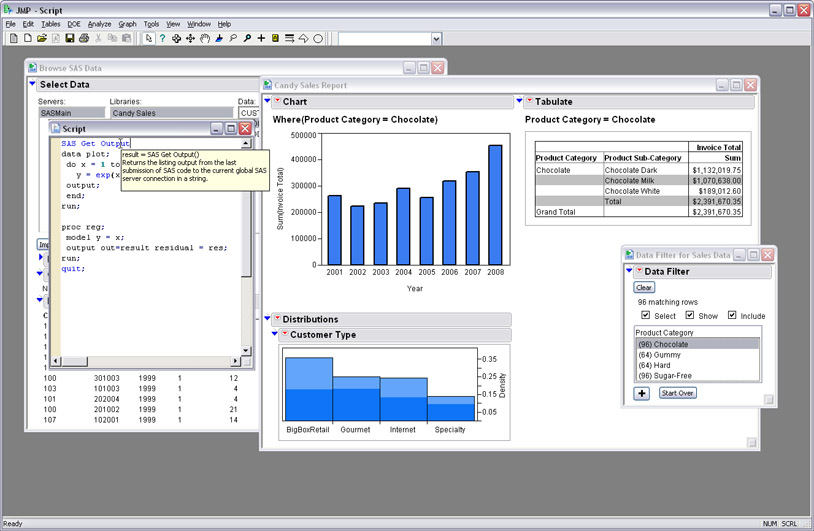Open the Tables menu
Viewport: 814px width, 531px height.
click(x=50, y=24)
